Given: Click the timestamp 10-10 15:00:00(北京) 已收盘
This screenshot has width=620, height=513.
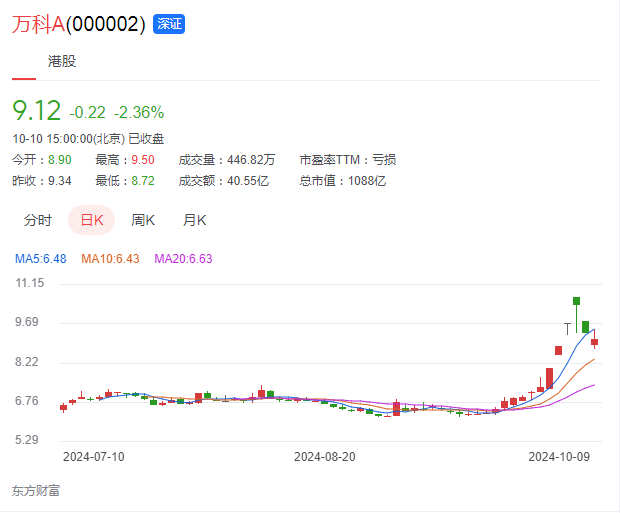Looking at the screenshot, I should [x=88, y=139].
